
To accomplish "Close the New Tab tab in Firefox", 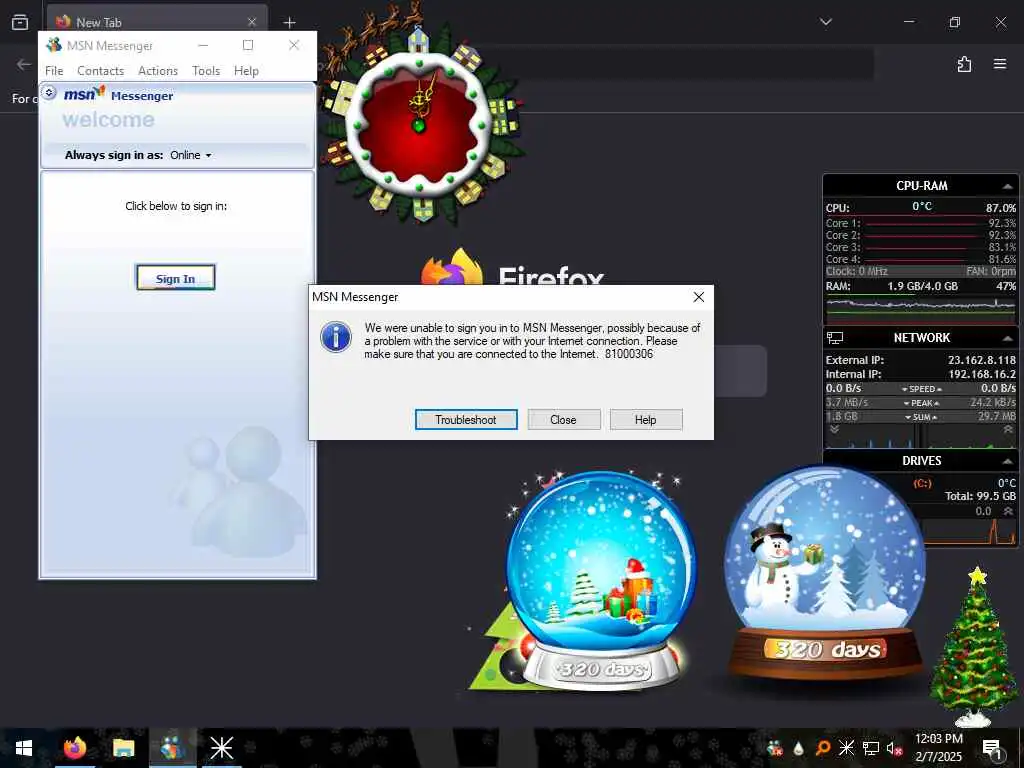I will (252, 22).
